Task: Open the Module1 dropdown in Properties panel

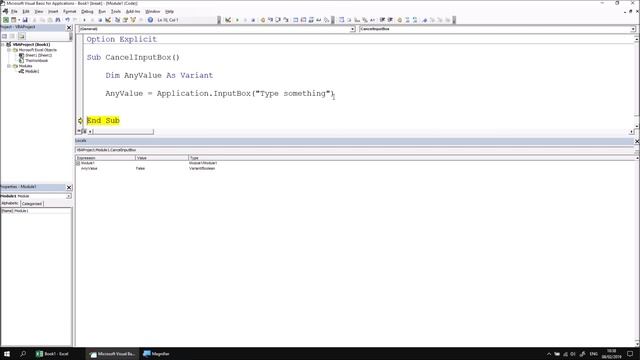Action: coord(69,196)
